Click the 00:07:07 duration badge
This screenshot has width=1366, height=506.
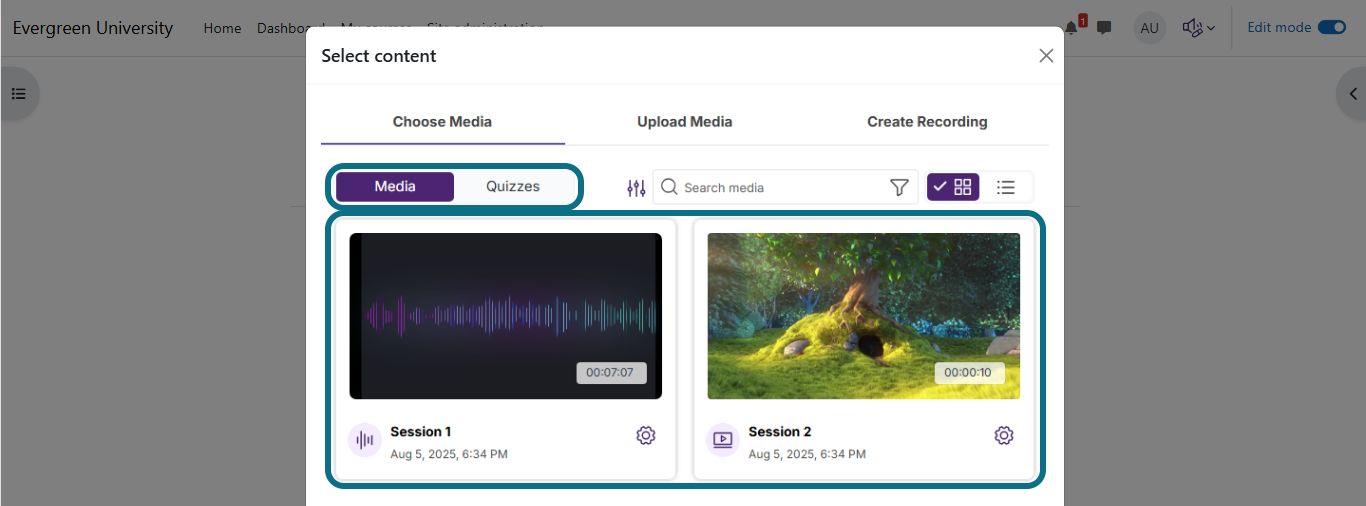[x=611, y=373]
